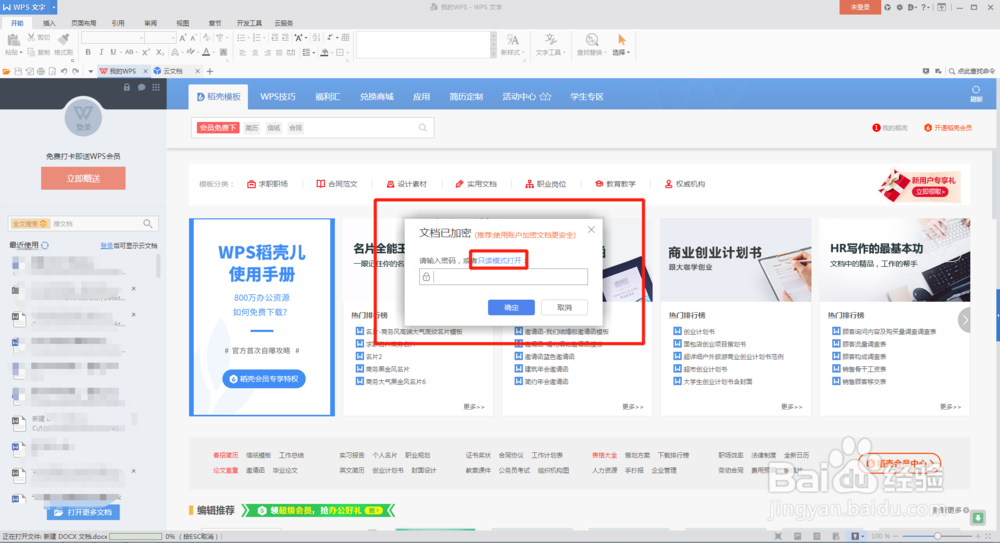Screen dimensions: 1000x543
Task: Click the green download icon at bottom right
Action: click(978, 517)
